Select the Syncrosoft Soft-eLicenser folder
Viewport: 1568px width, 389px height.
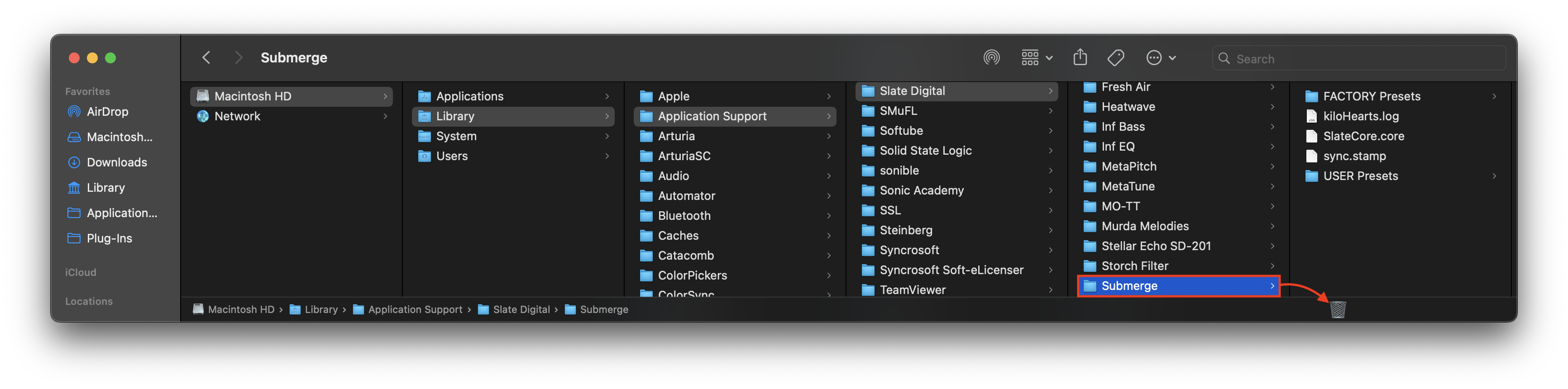coord(956,270)
